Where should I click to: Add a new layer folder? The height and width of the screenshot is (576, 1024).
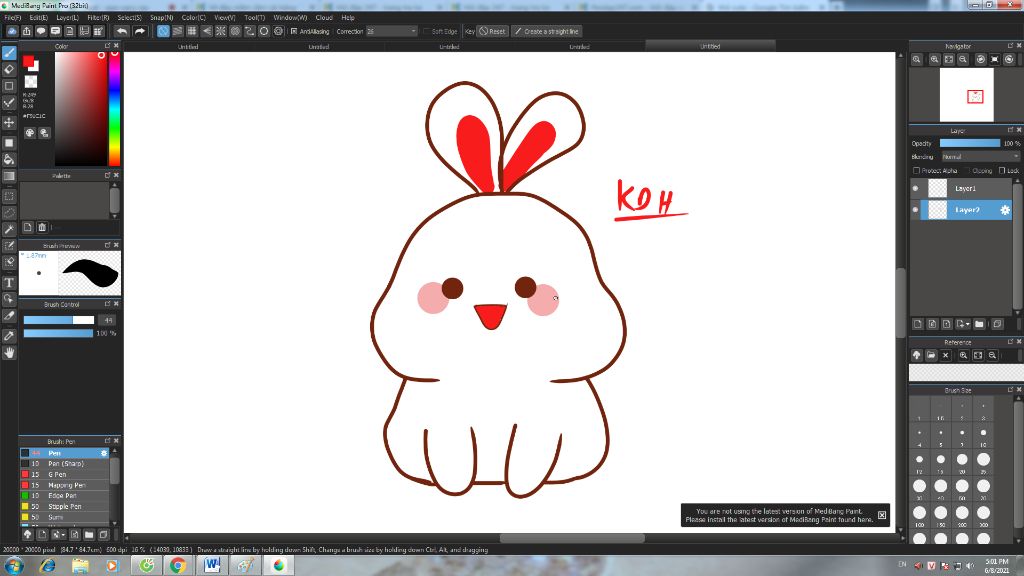[x=979, y=324]
